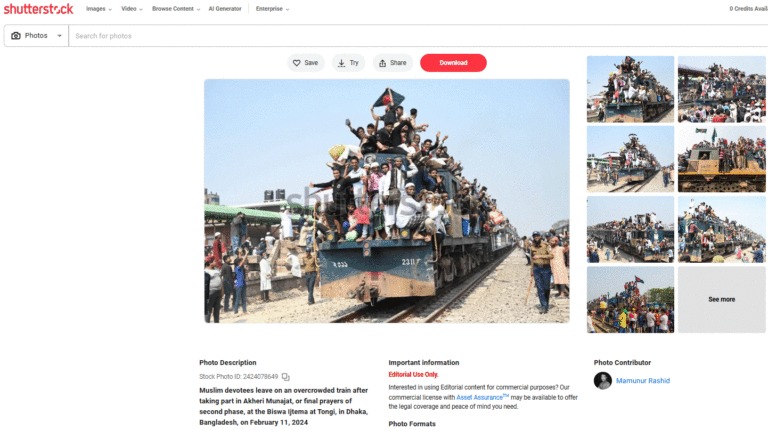Open Mamunur Rashid's avatar picture
Viewport: 768px width, 430px height.
coord(603,381)
